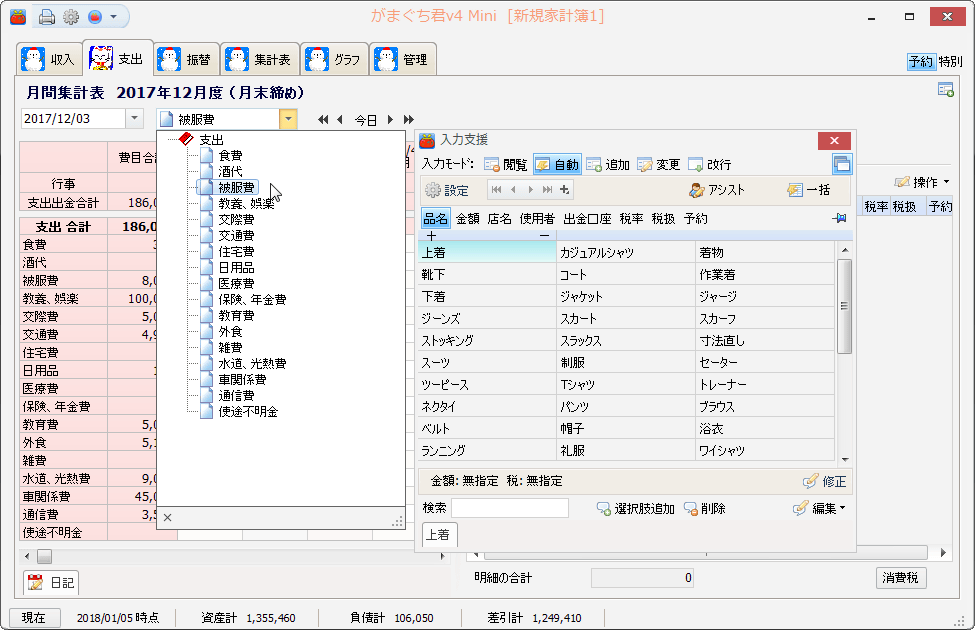The image size is (975, 630).
Task: Click the pin icon in 入力支援
Action: 839,219
